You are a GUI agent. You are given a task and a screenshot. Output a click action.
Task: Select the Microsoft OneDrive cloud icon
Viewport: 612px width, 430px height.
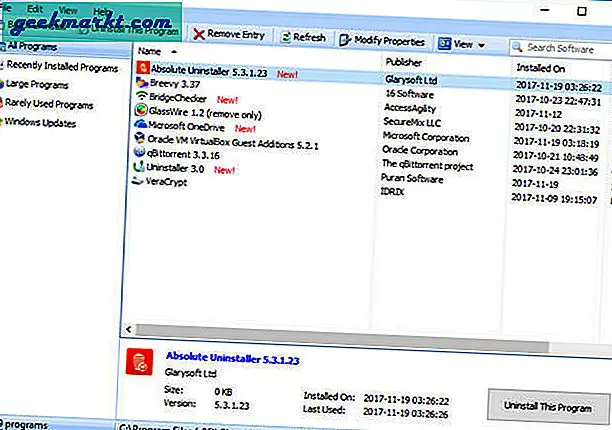(140, 124)
